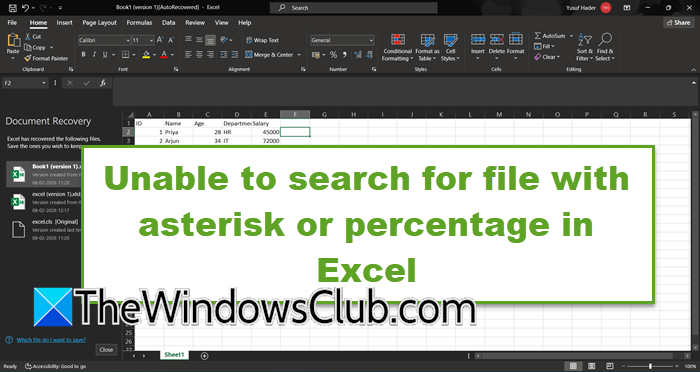Image resolution: width=700 pixels, height=372 pixels.
Task: Toggle Wrap Text for the cell
Action: coord(262,40)
